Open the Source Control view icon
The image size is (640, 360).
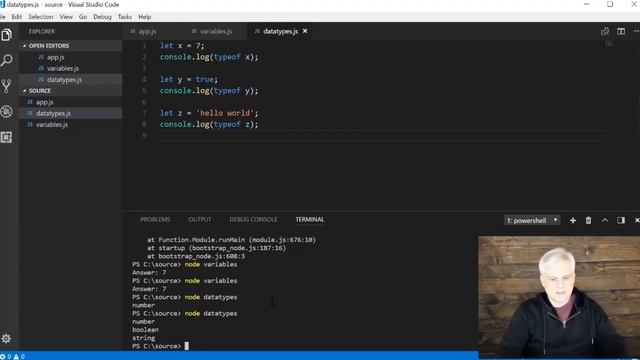click(7, 86)
